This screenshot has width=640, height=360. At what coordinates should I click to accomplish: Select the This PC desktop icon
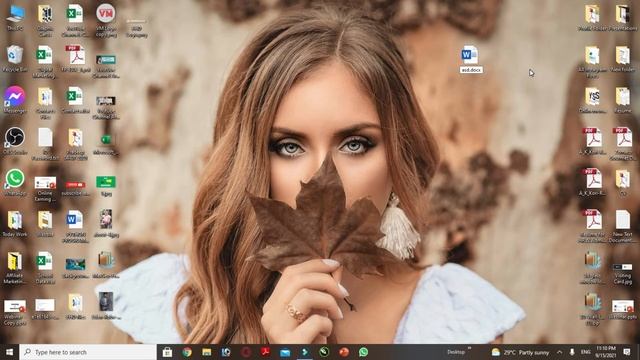15,18
